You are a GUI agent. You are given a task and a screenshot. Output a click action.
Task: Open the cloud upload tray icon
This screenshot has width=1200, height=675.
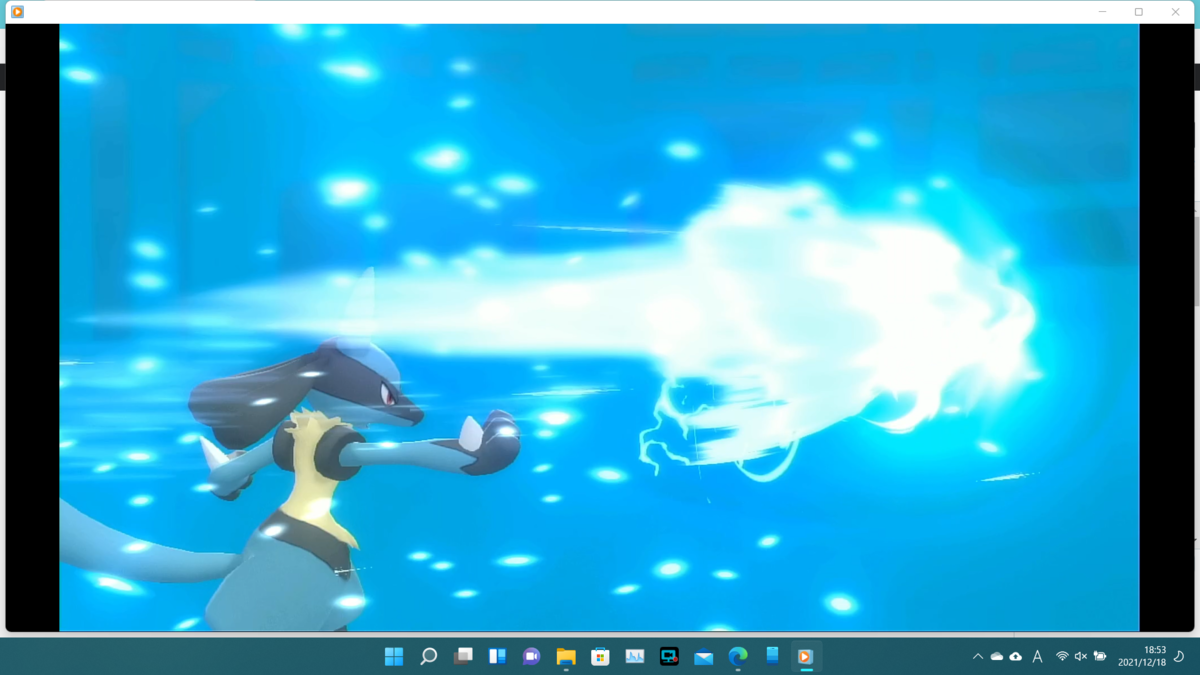(1016, 657)
